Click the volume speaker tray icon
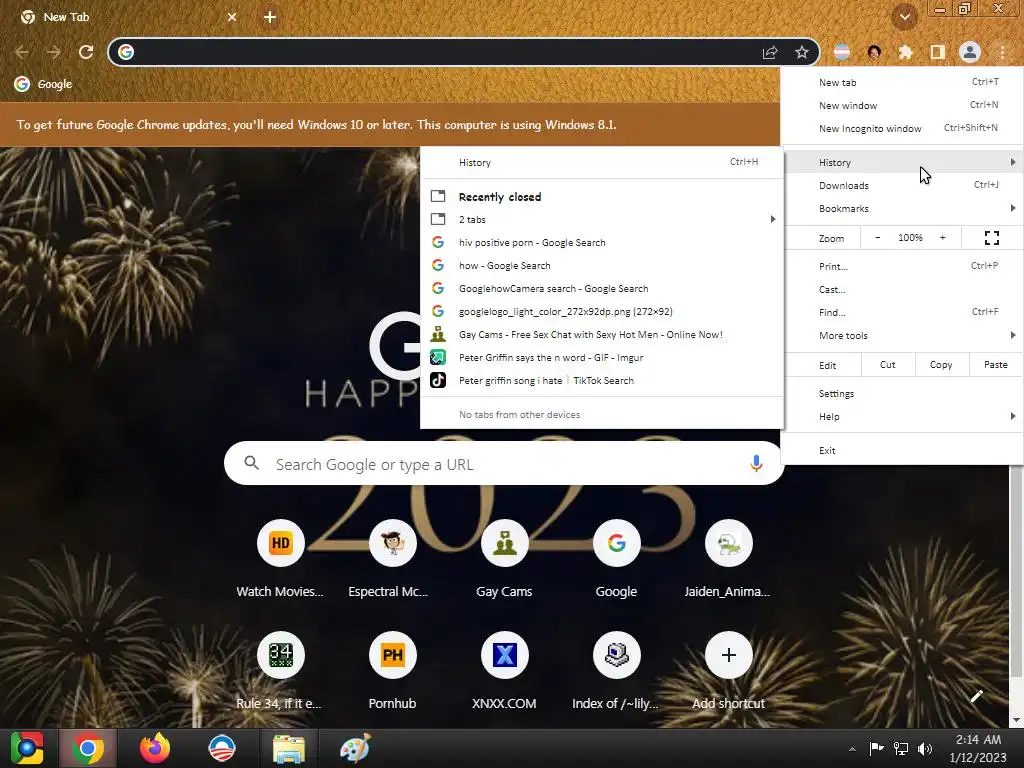This screenshot has width=1024, height=768. [x=925, y=748]
